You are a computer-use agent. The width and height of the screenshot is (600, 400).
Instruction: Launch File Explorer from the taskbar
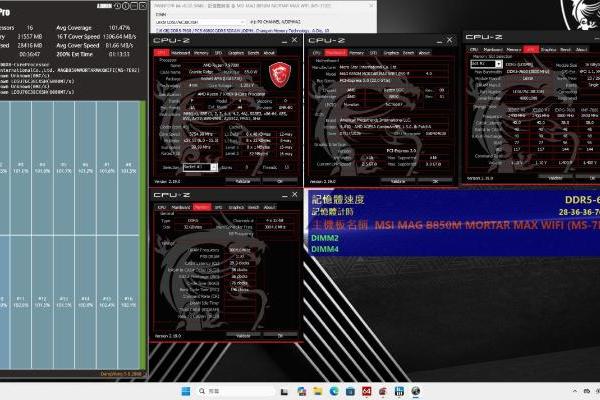pyautogui.click(x=317, y=391)
